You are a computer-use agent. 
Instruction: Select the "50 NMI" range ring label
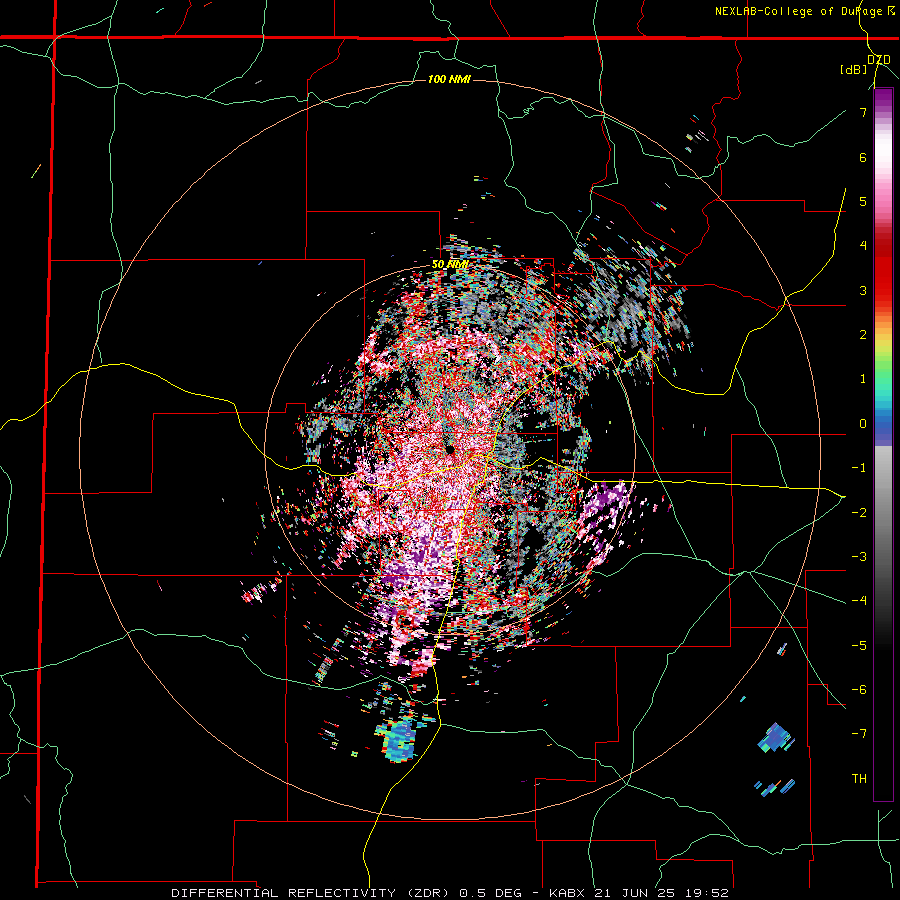click(x=450, y=265)
